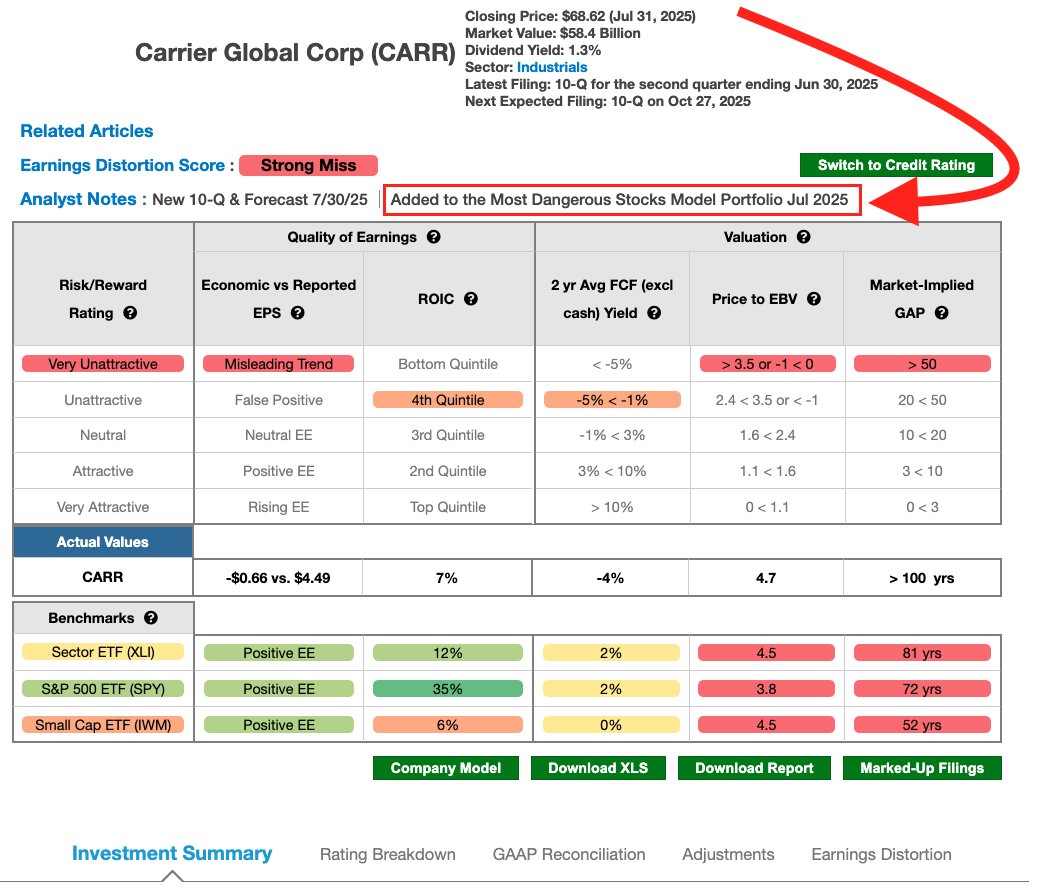The width and height of the screenshot is (1042, 890).
Task: Click CARR EPS value '-$0.66 vs. $4.49'
Action: (x=278, y=578)
